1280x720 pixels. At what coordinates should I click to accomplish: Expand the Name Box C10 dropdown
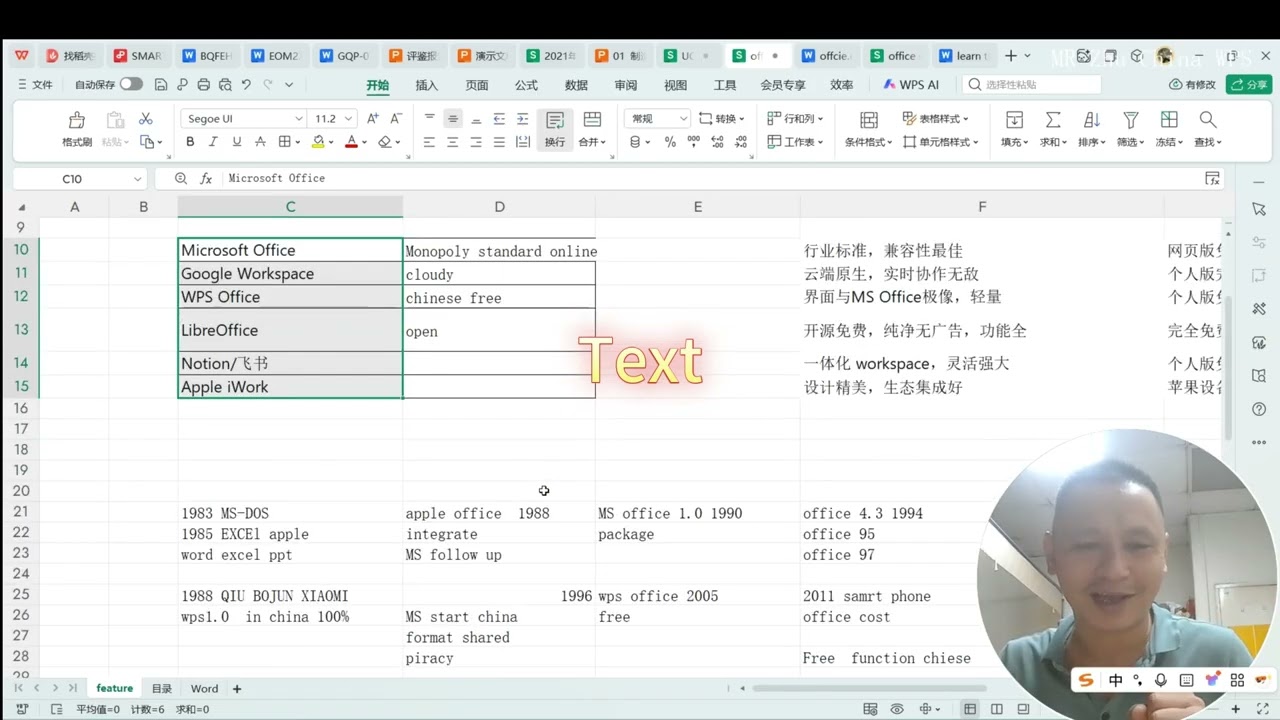[x=137, y=179]
